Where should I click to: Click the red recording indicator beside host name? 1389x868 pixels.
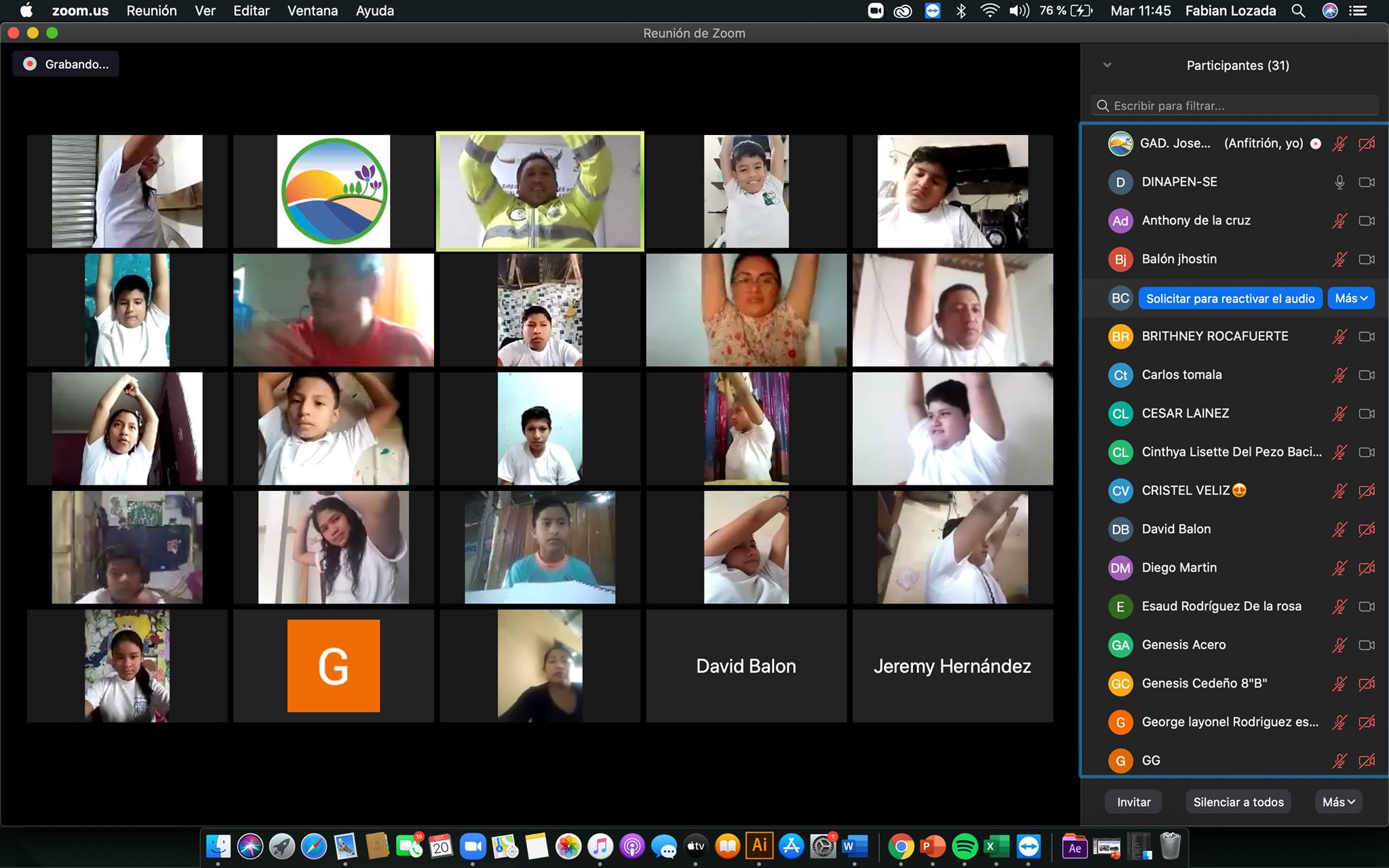click(x=1316, y=144)
